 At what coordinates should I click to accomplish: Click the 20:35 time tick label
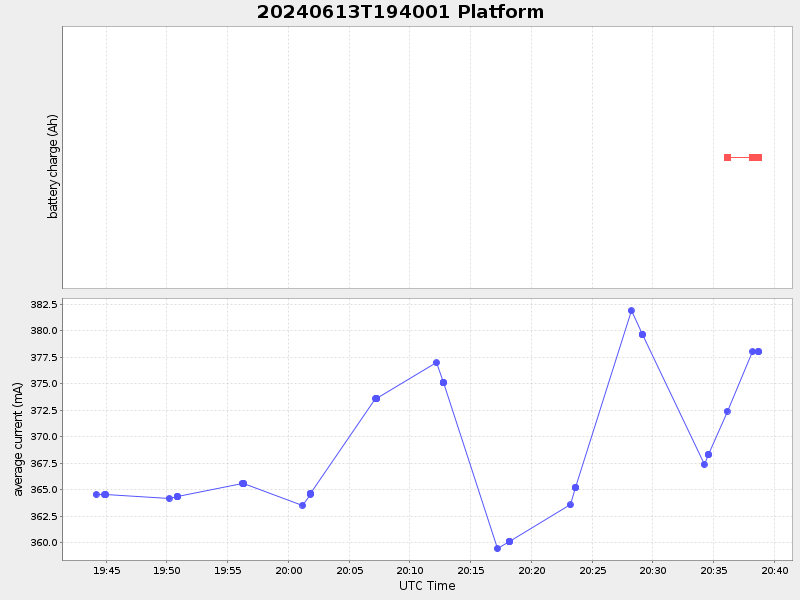714,571
